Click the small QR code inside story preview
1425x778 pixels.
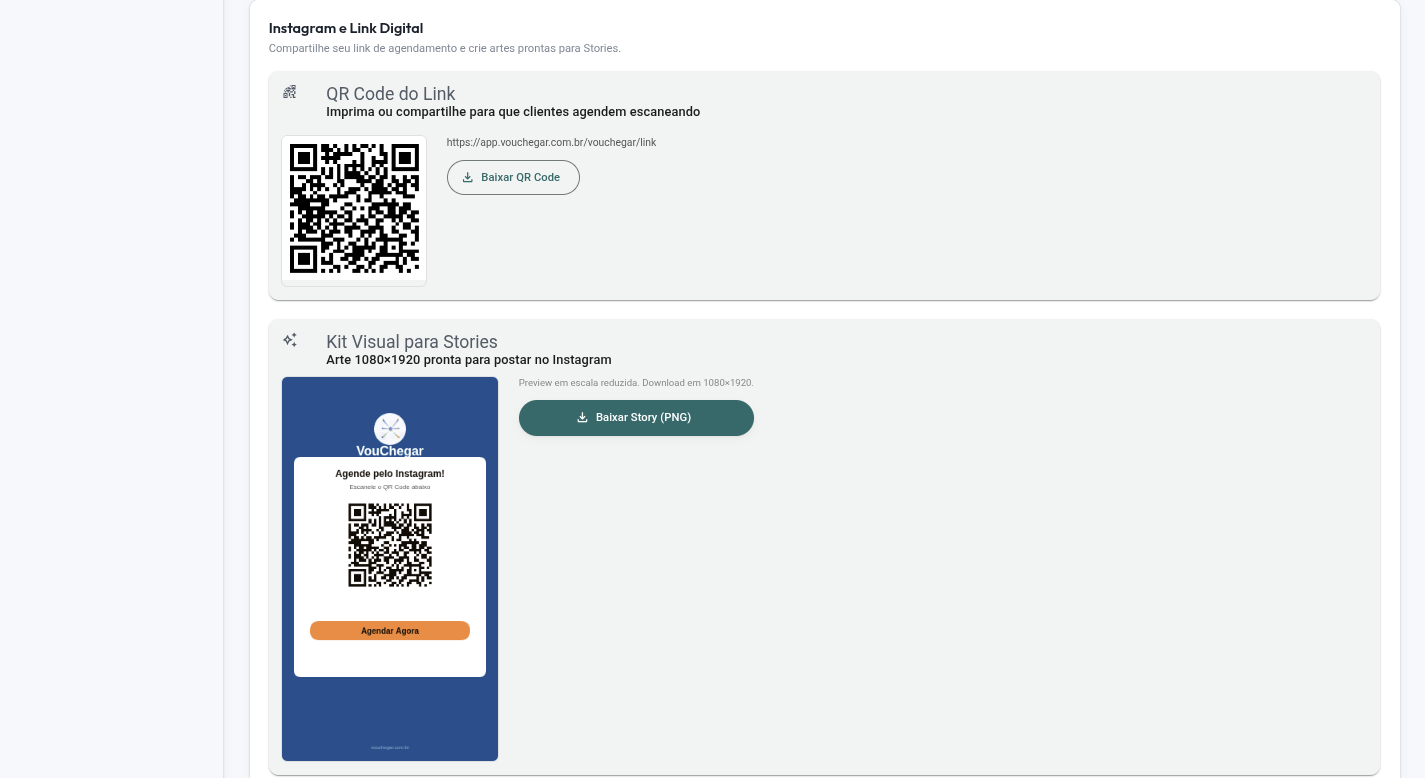(x=390, y=545)
